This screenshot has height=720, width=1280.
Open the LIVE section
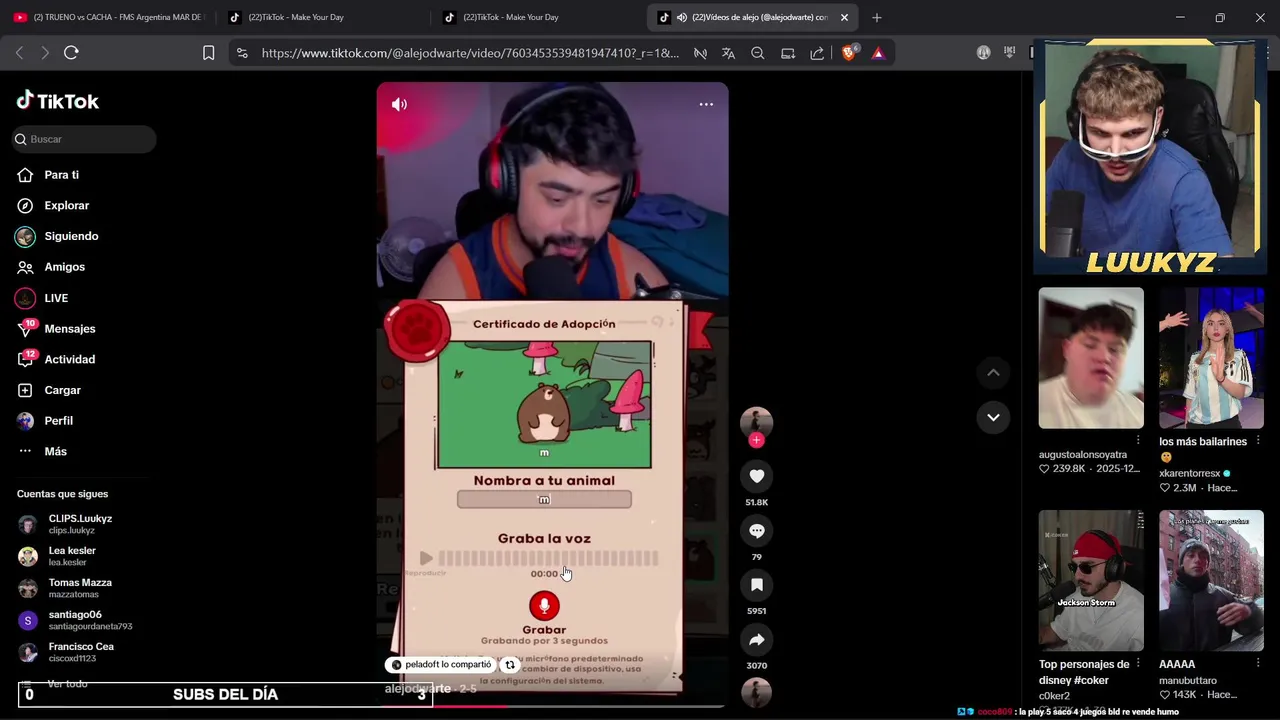56,298
